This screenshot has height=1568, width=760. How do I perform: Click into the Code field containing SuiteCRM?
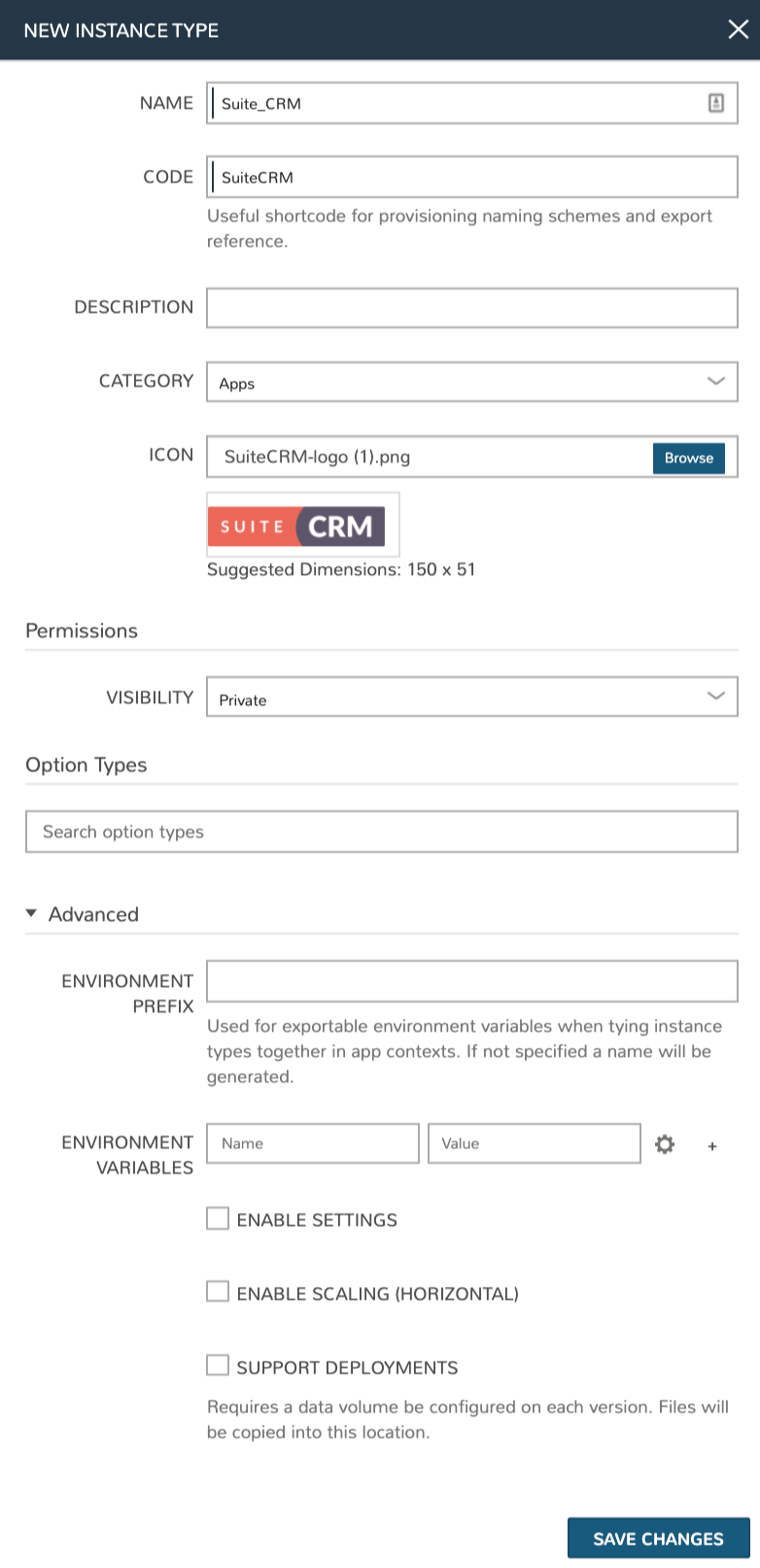(x=471, y=177)
